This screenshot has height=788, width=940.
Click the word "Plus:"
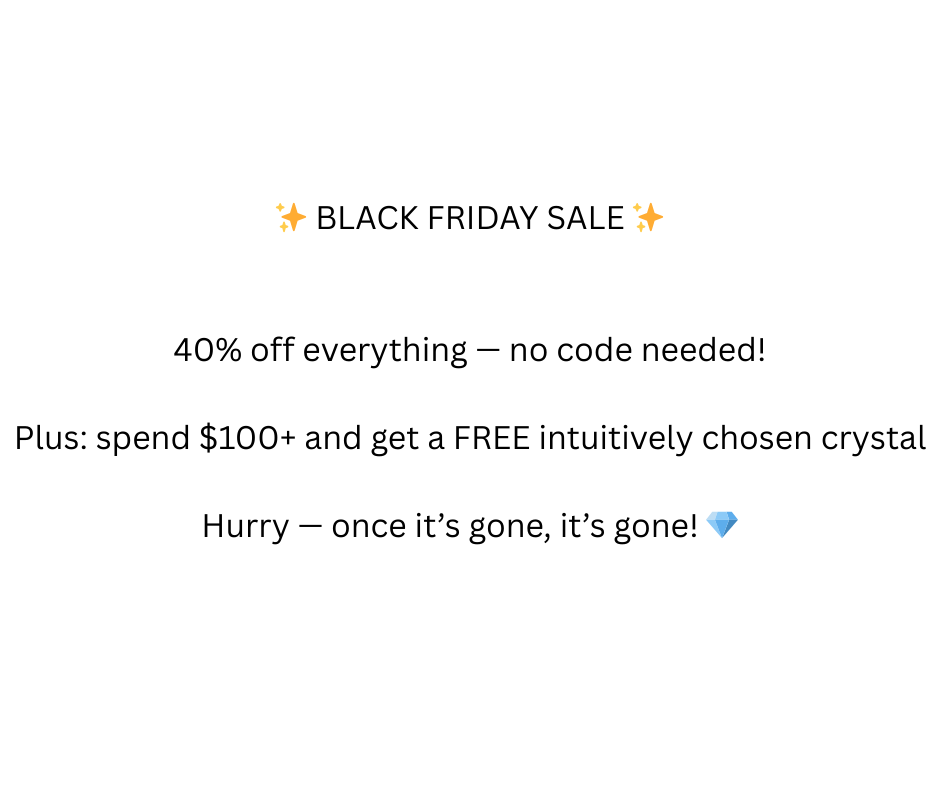(51, 438)
